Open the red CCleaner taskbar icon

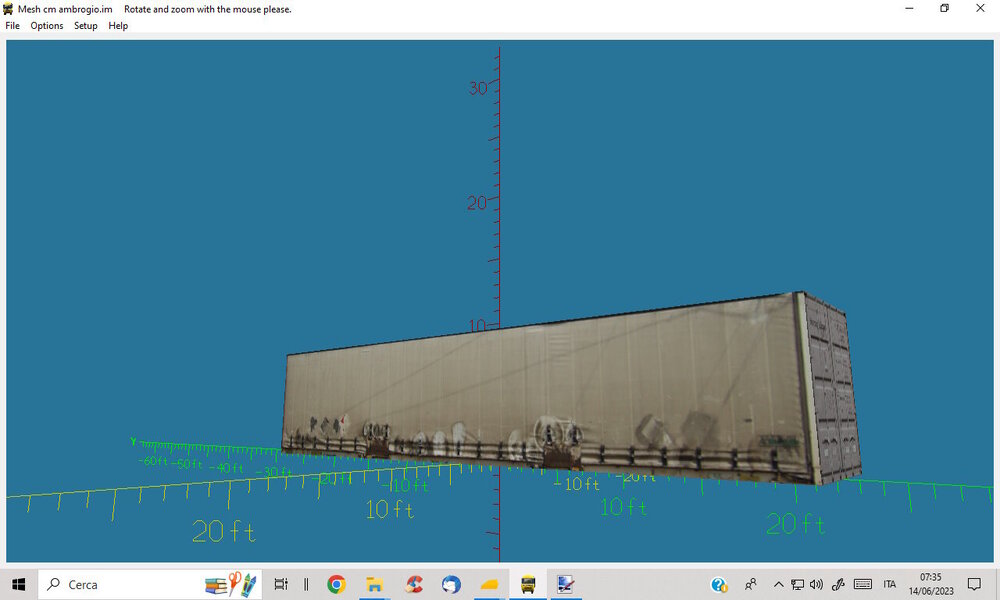(414, 584)
